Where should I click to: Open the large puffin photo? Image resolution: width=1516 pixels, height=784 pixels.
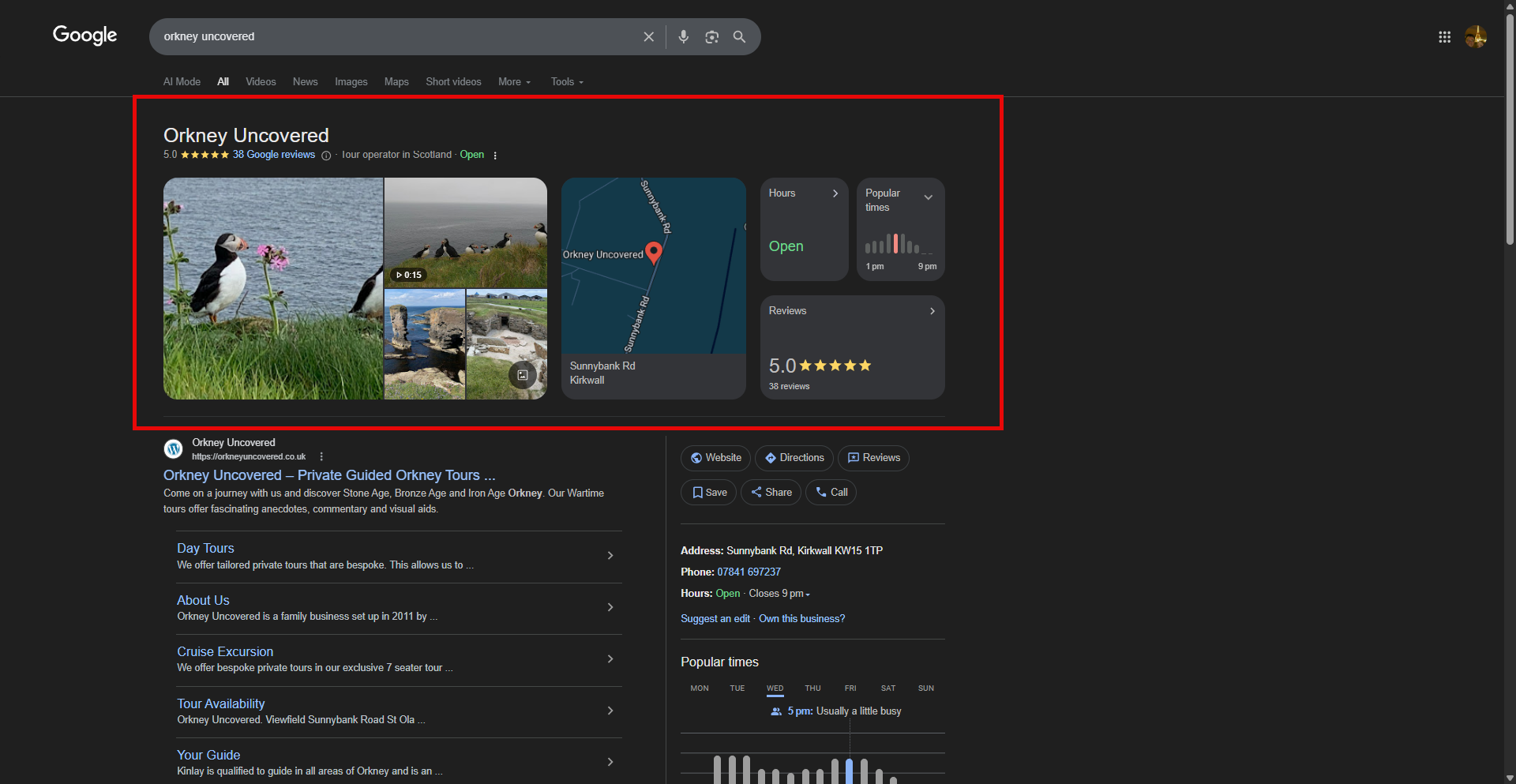[273, 288]
